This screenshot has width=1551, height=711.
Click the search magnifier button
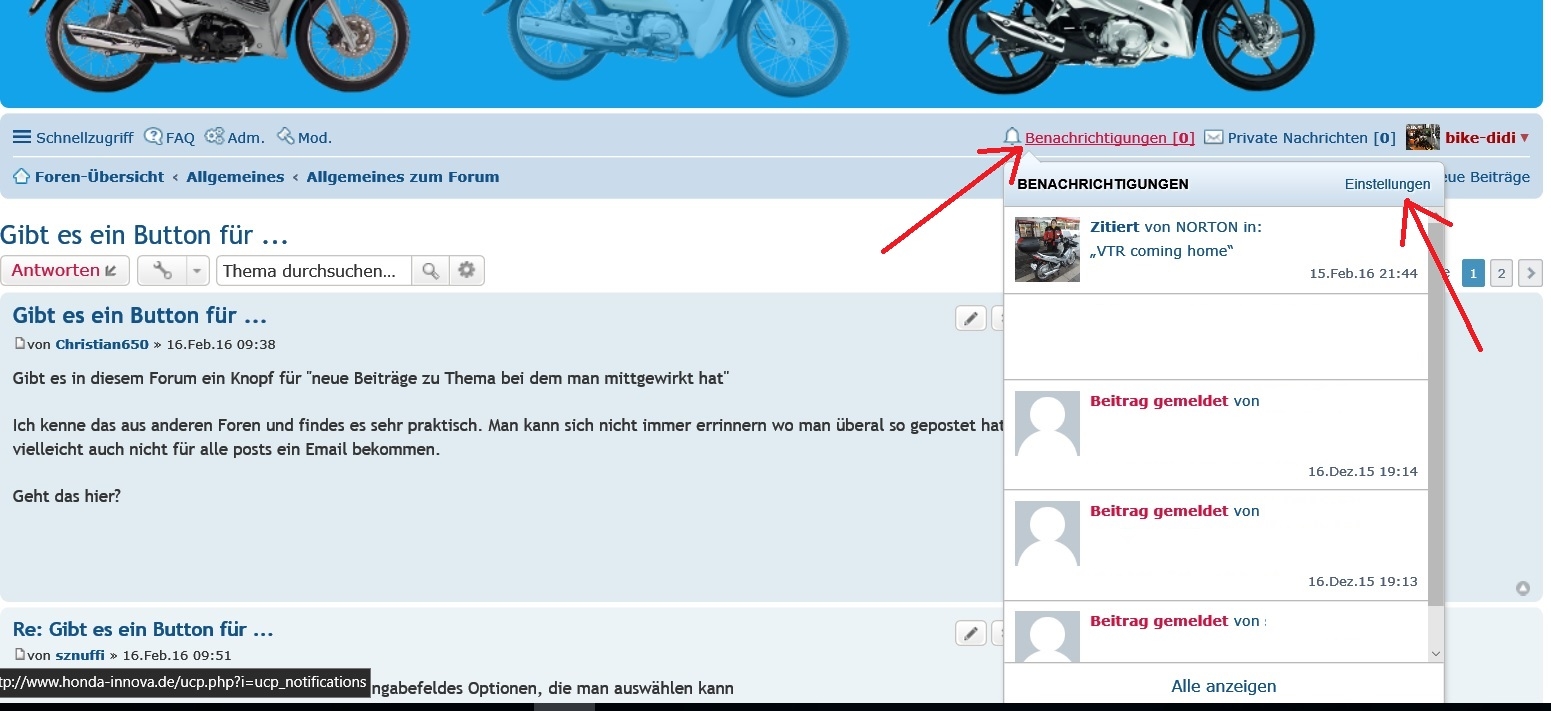(430, 270)
